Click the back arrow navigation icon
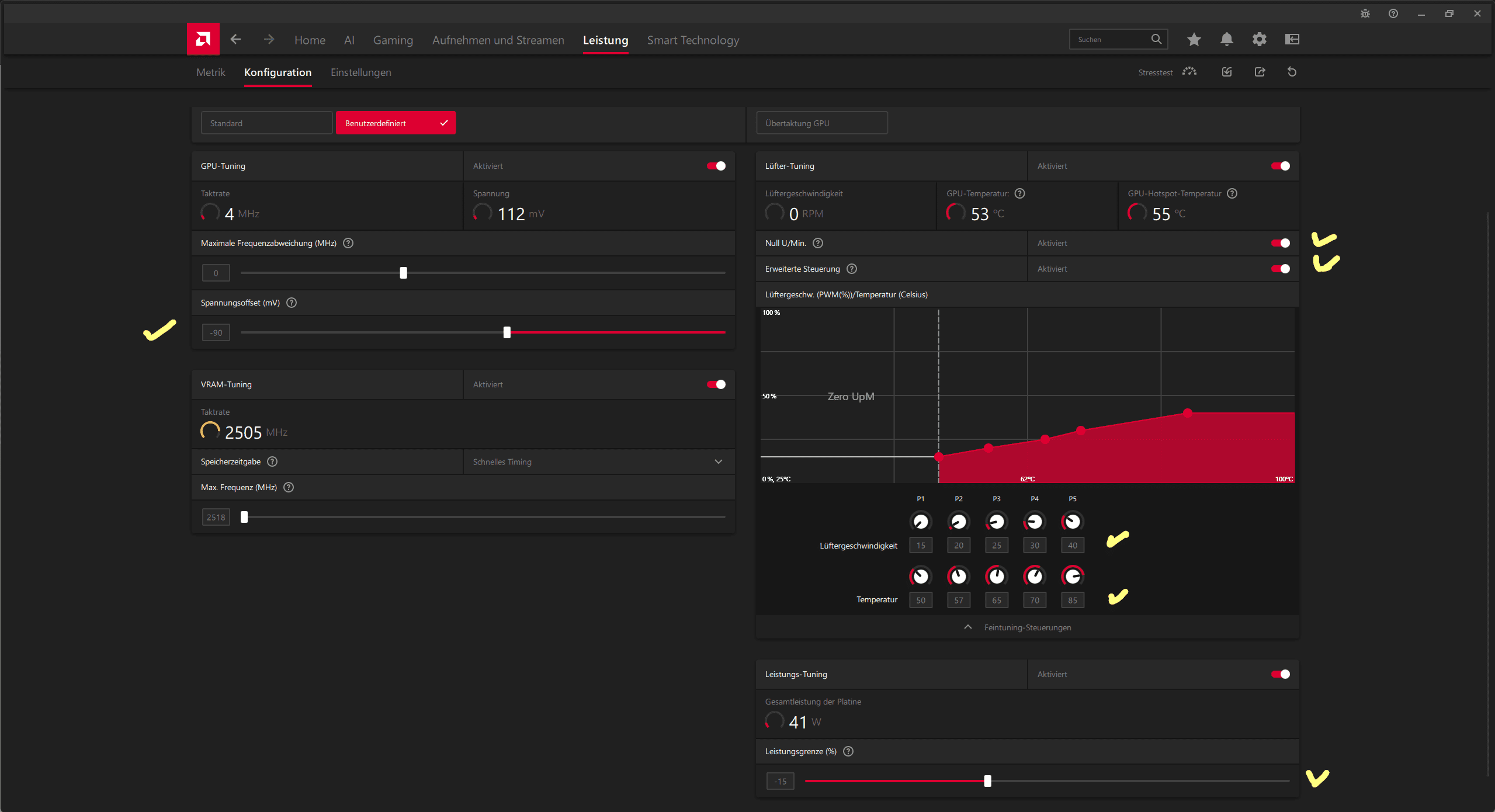Viewport: 1495px width, 812px height. point(235,39)
